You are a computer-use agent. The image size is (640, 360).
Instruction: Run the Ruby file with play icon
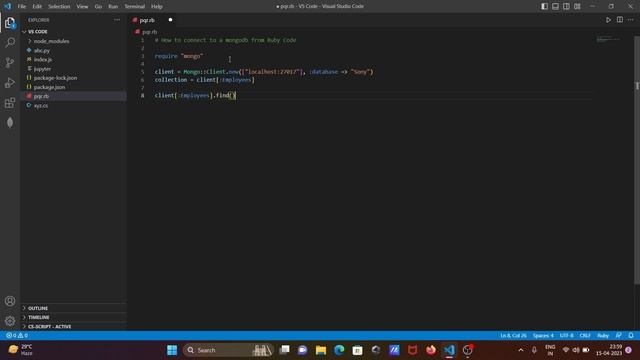[x=608, y=20]
